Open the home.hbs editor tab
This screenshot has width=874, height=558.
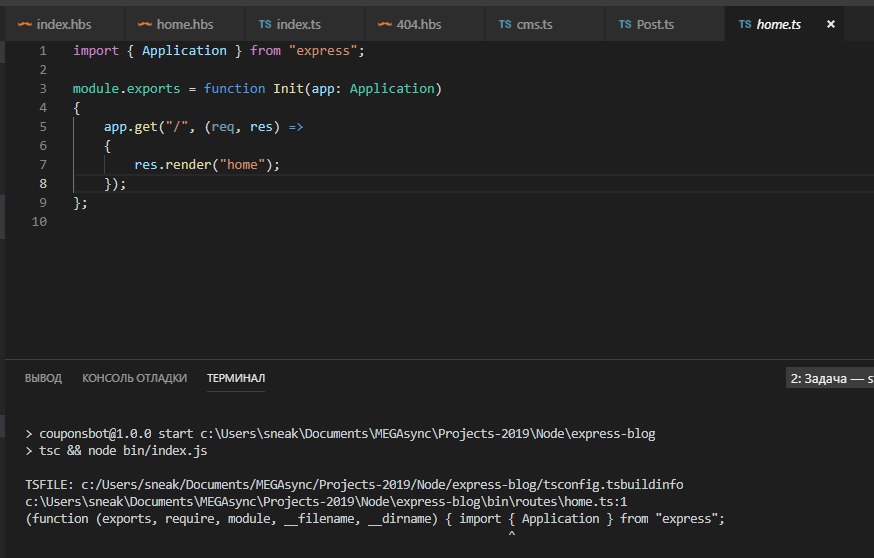pos(184,25)
